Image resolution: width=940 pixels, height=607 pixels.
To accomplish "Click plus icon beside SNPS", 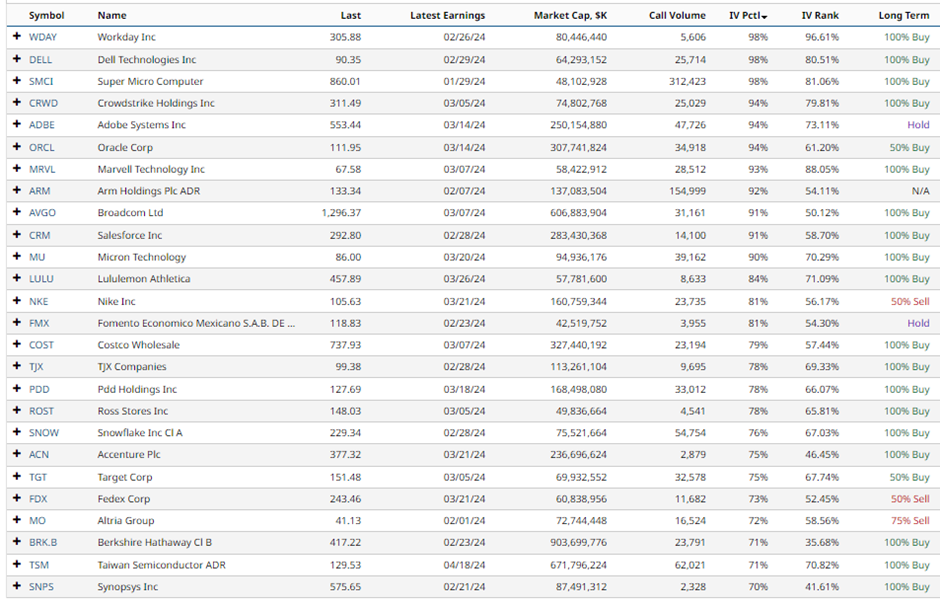I will tap(16, 587).
